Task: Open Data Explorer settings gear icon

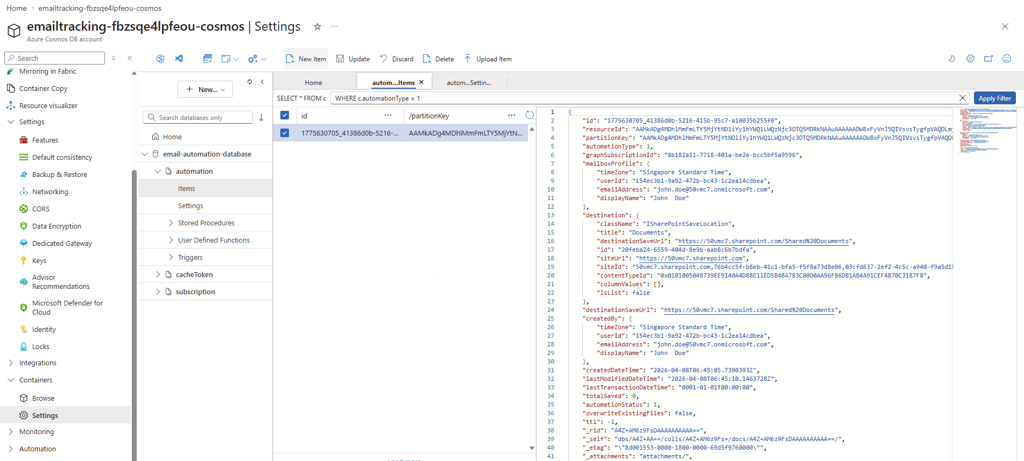Action: click(x=970, y=59)
